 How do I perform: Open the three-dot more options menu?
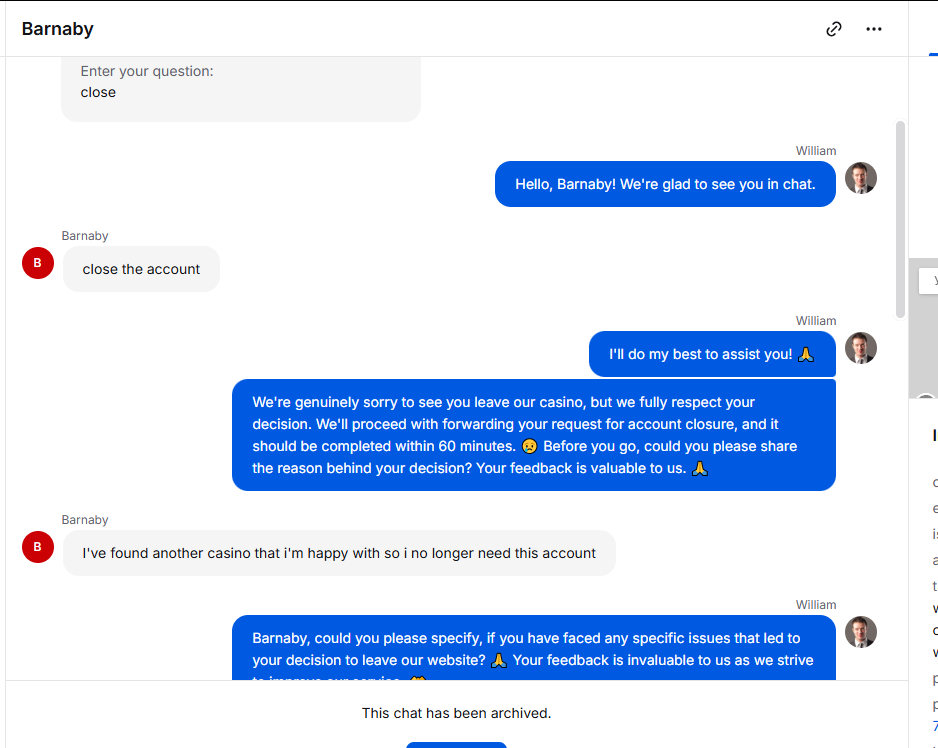coord(874,29)
